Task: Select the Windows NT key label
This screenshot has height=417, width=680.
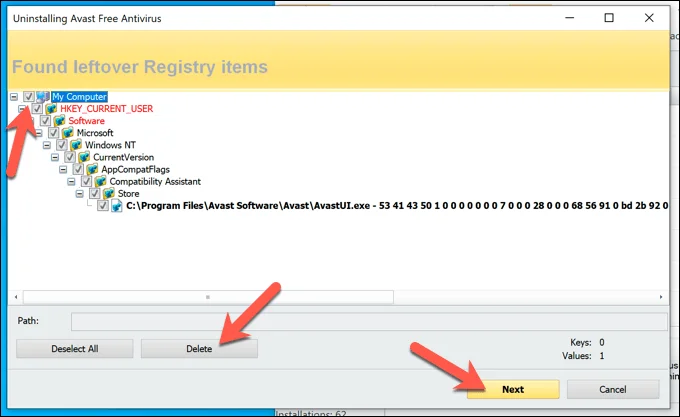Action: (110, 145)
